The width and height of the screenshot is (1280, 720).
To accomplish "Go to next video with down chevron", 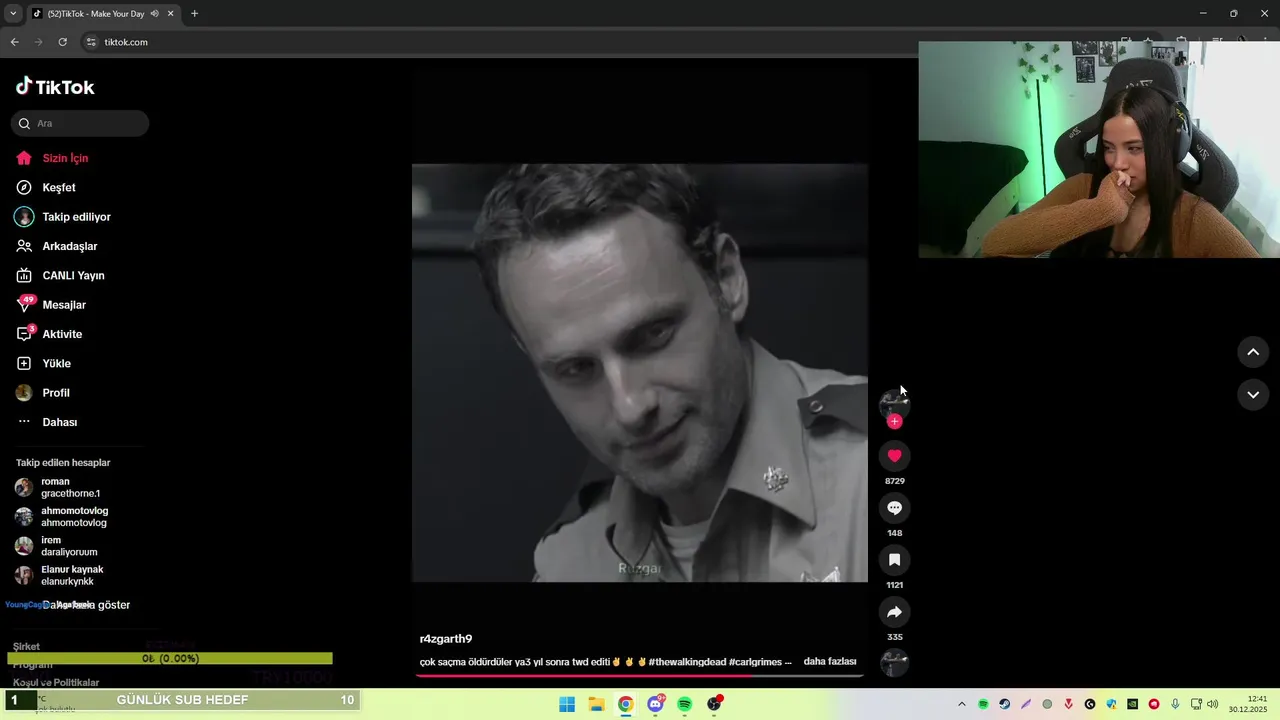I will pos(1253,395).
